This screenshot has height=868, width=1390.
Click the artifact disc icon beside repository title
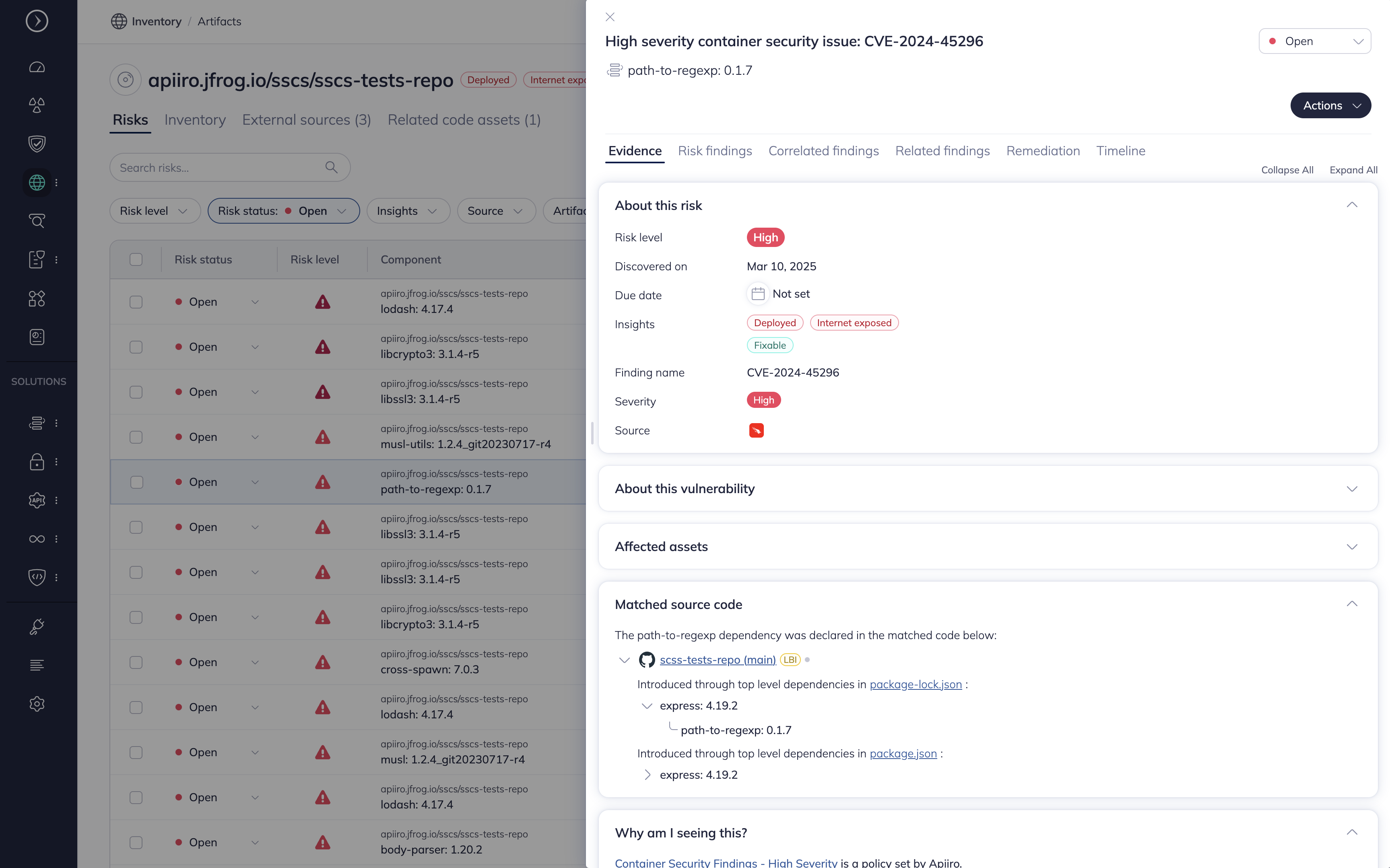pos(126,80)
